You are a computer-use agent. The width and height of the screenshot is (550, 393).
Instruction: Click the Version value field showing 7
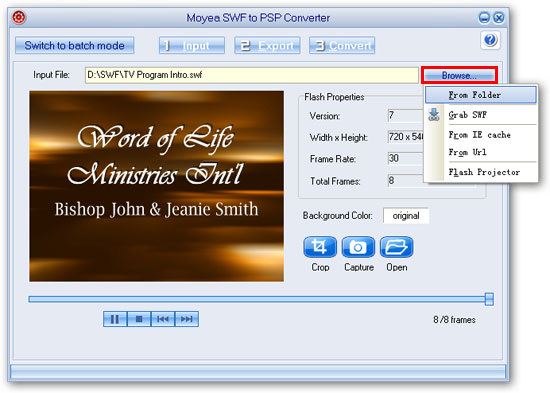point(406,115)
